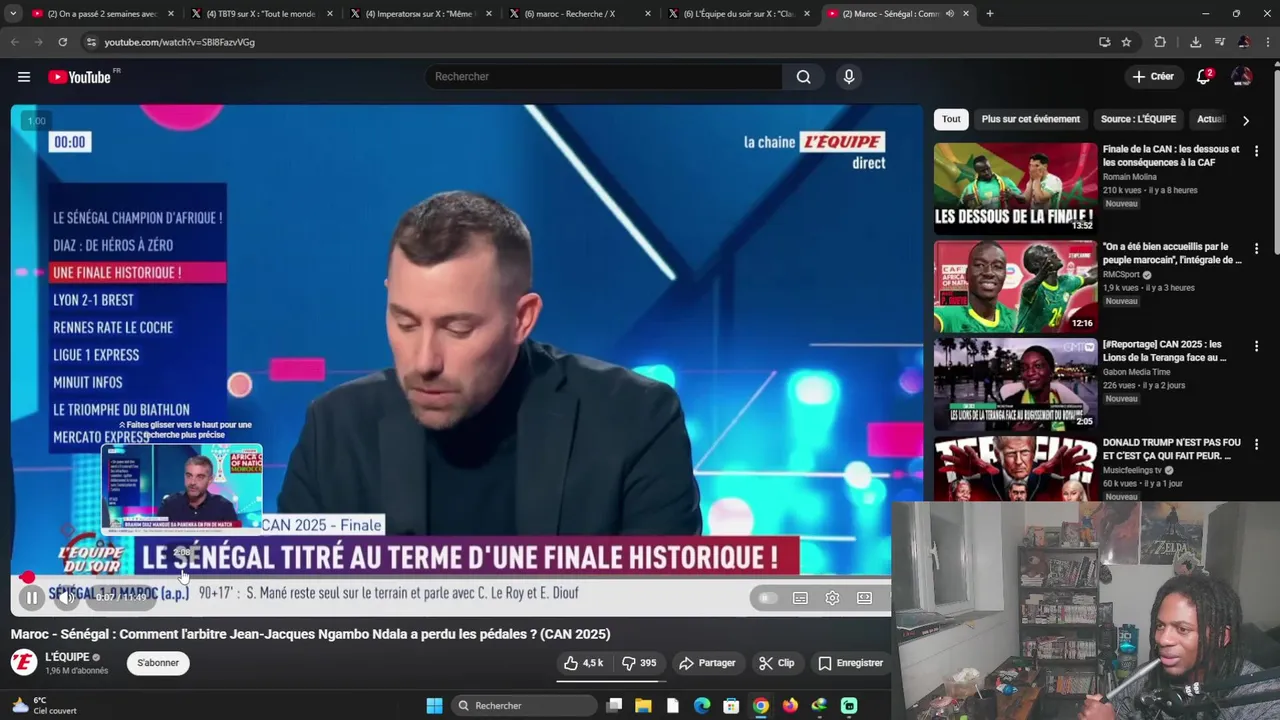
Task: Go back to the previous page
Action: coord(14,42)
